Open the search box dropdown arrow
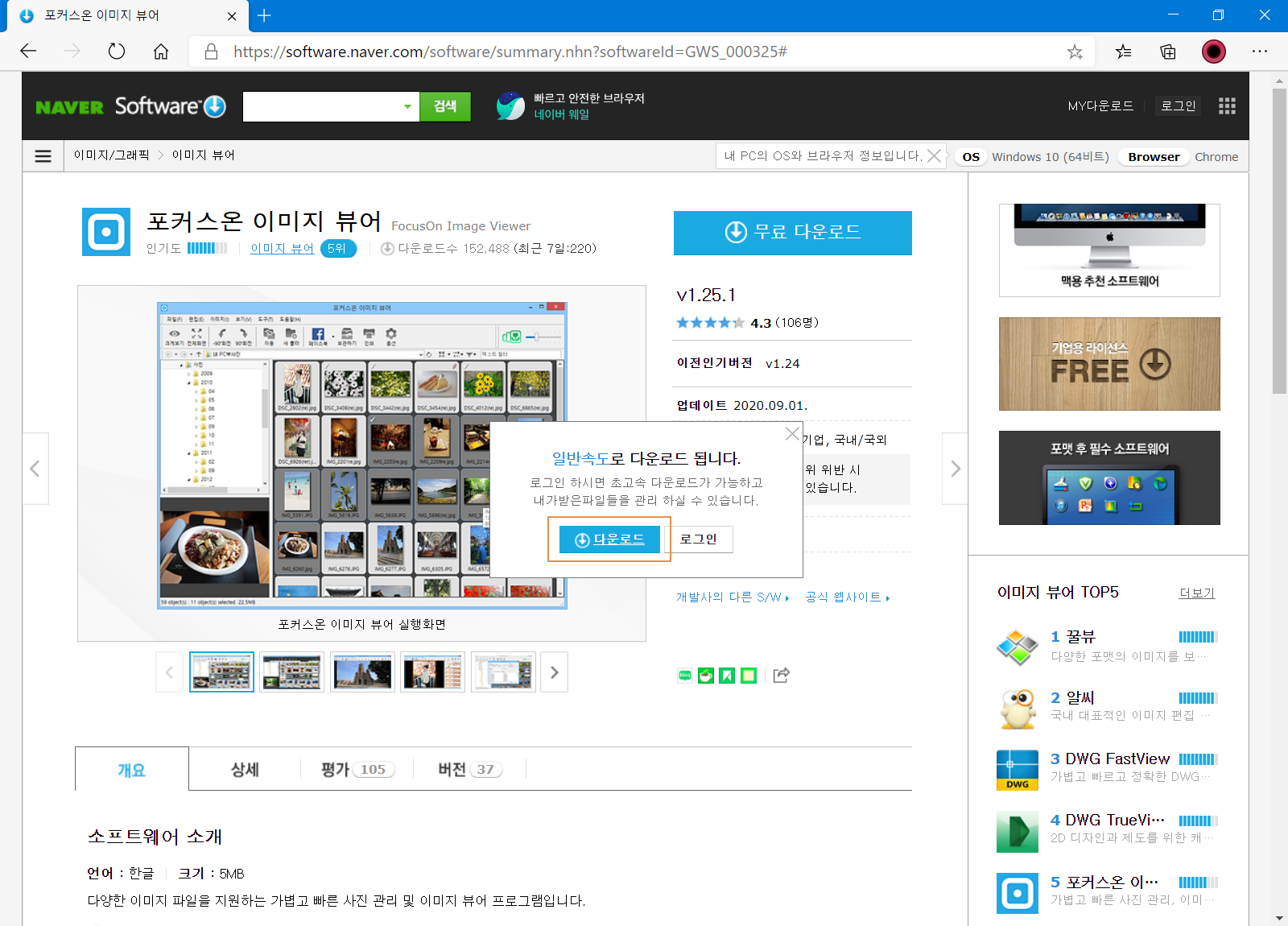The width and height of the screenshot is (1288, 926). (x=407, y=106)
